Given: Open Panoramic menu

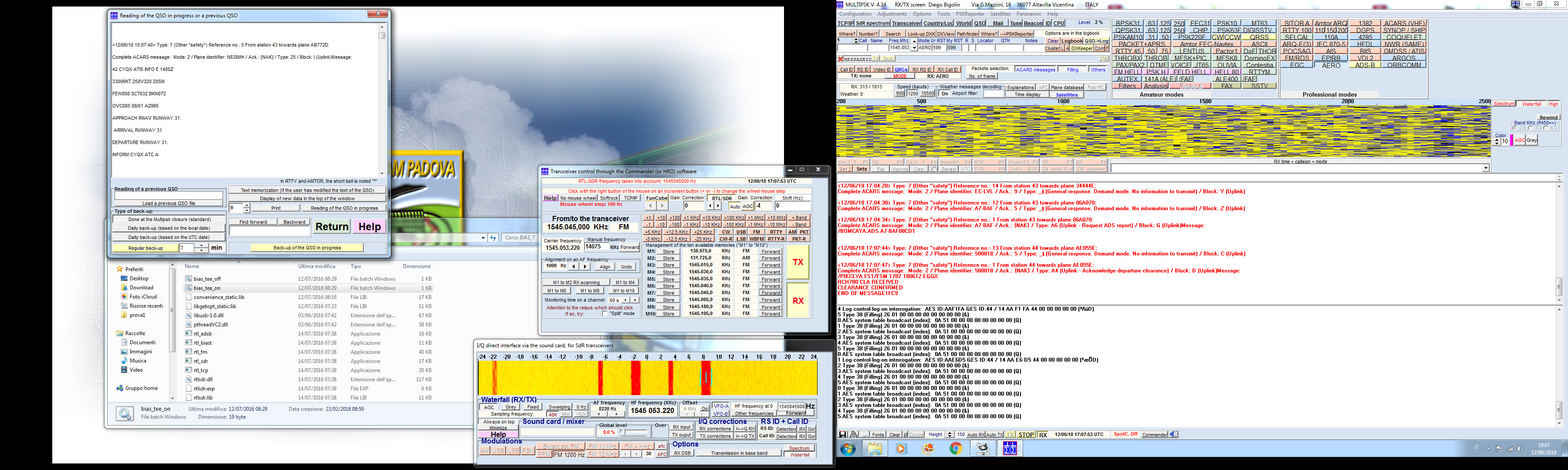Looking at the screenshot, I should [1029, 14].
